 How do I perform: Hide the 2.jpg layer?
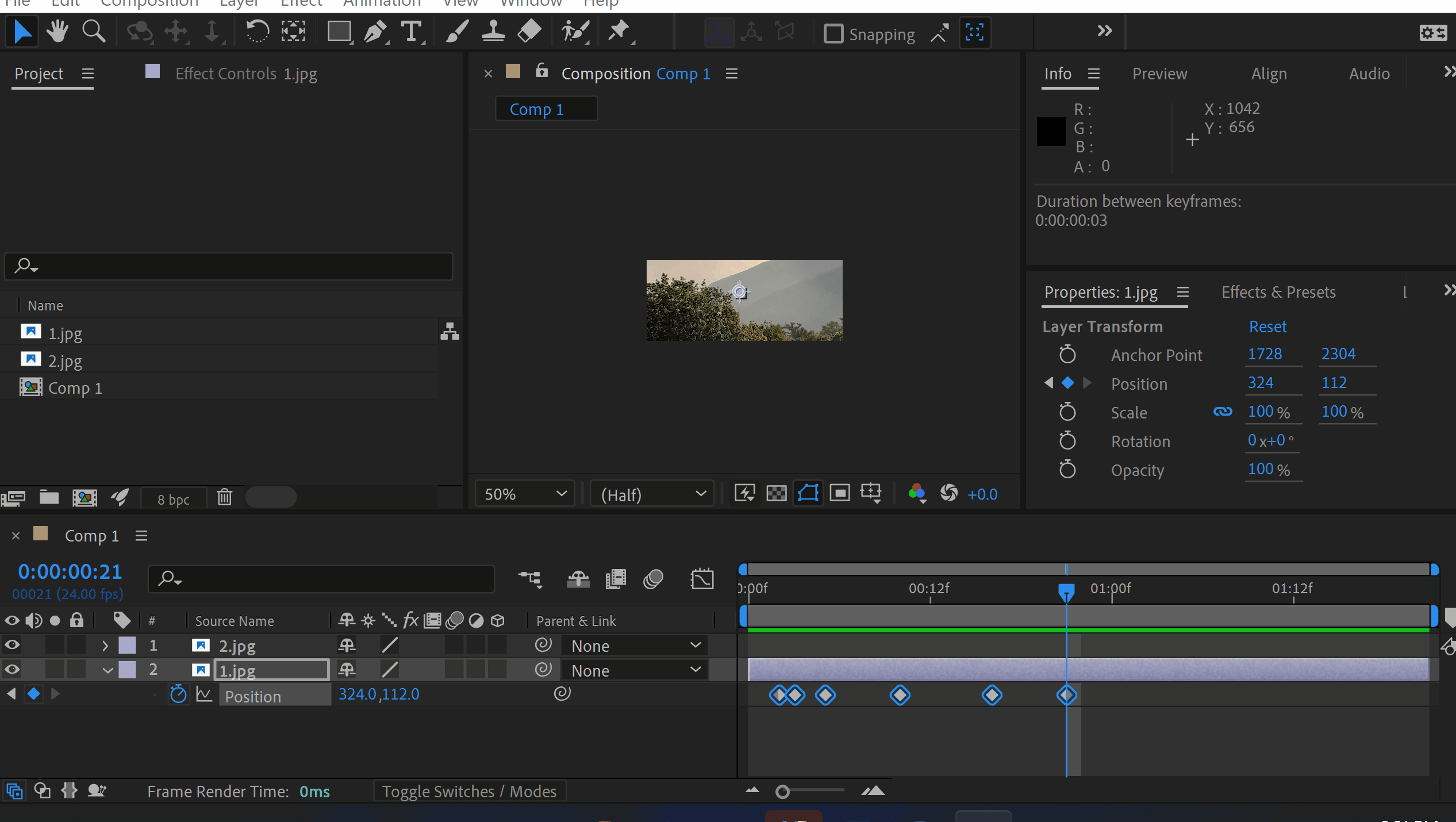click(12, 645)
